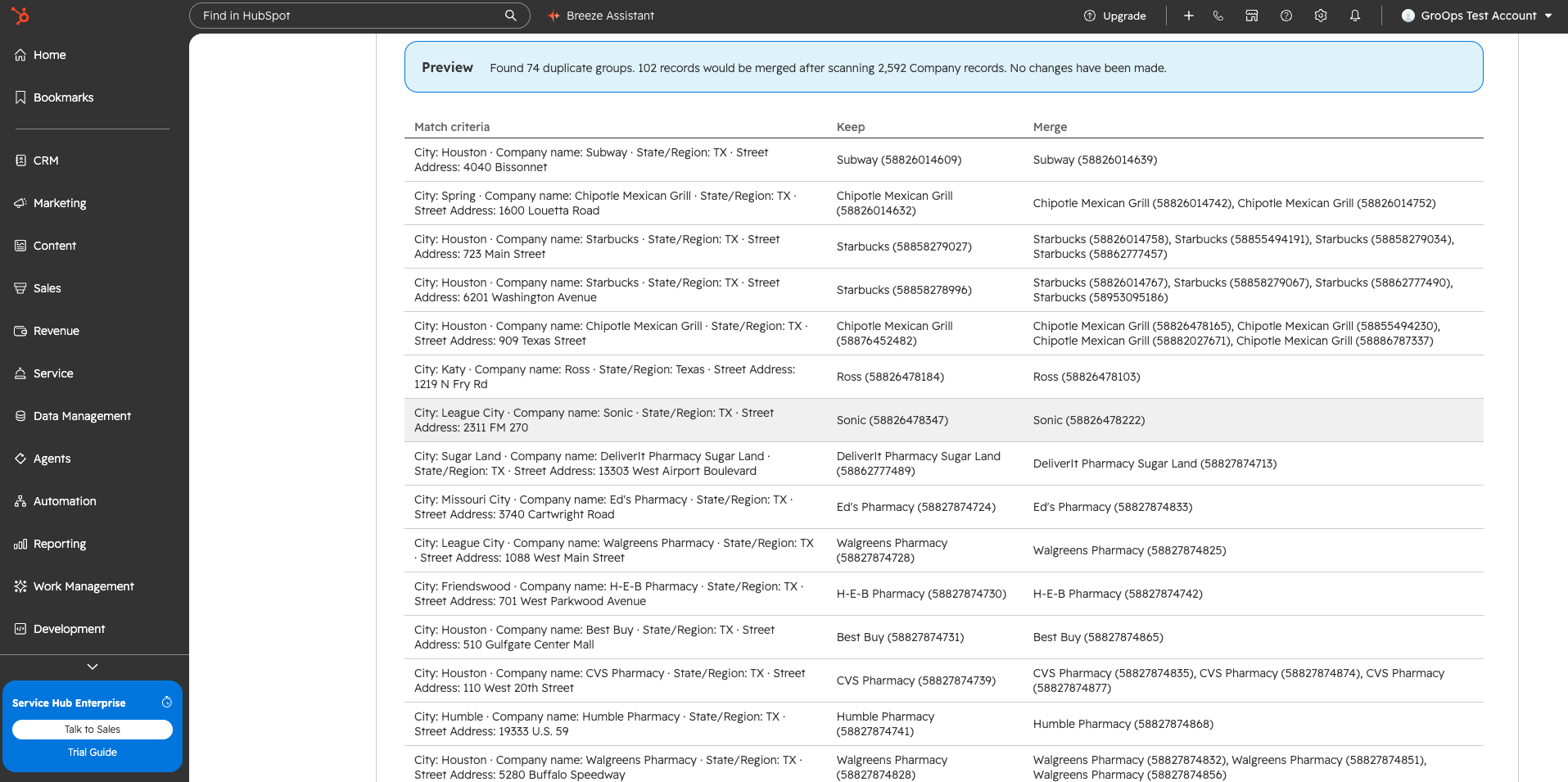Select Ed's Pharmacy (58827874724) keep cell
The height and width of the screenshot is (782, 1568).
tap(916, 507)
